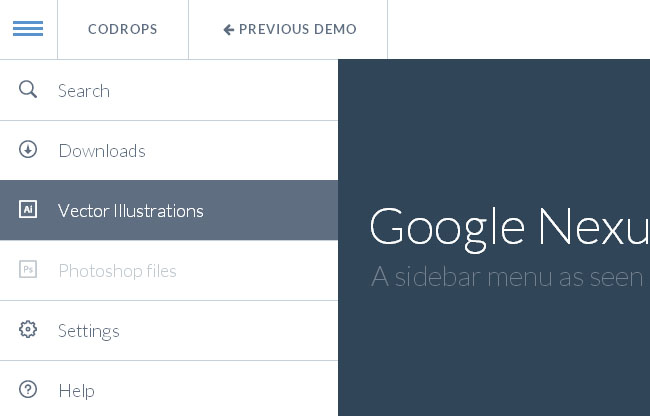Toggle the hamburger sidebar menu icon
Viewport: 650px width, 416px height.
[28, 29]
